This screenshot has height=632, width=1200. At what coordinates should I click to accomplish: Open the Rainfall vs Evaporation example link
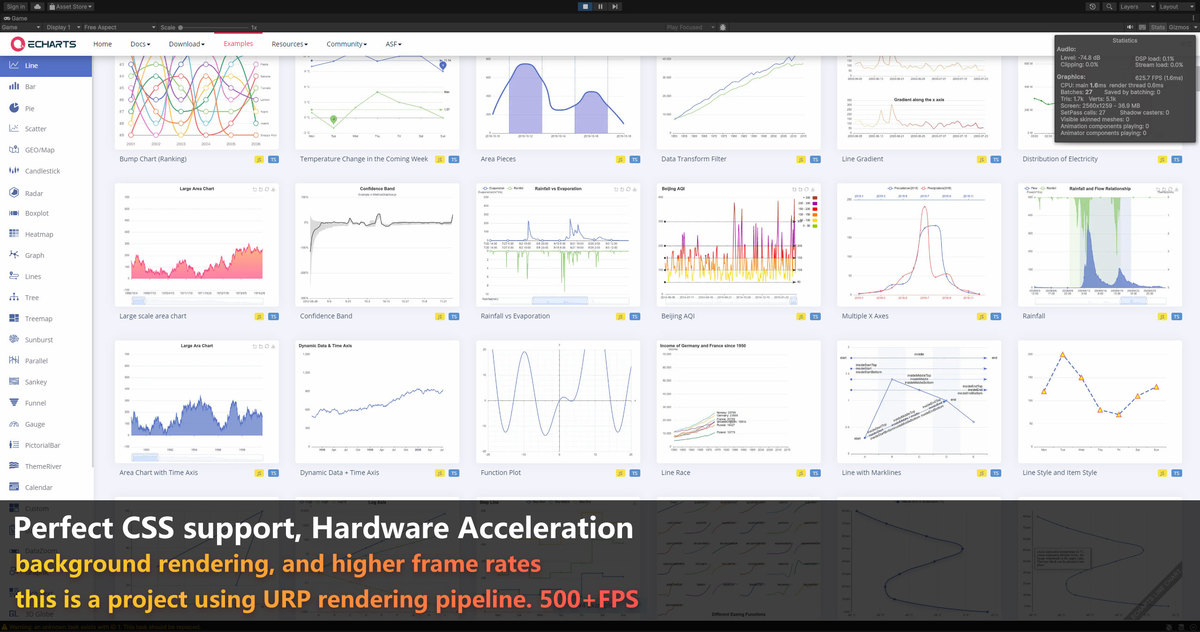pos(515,316)
